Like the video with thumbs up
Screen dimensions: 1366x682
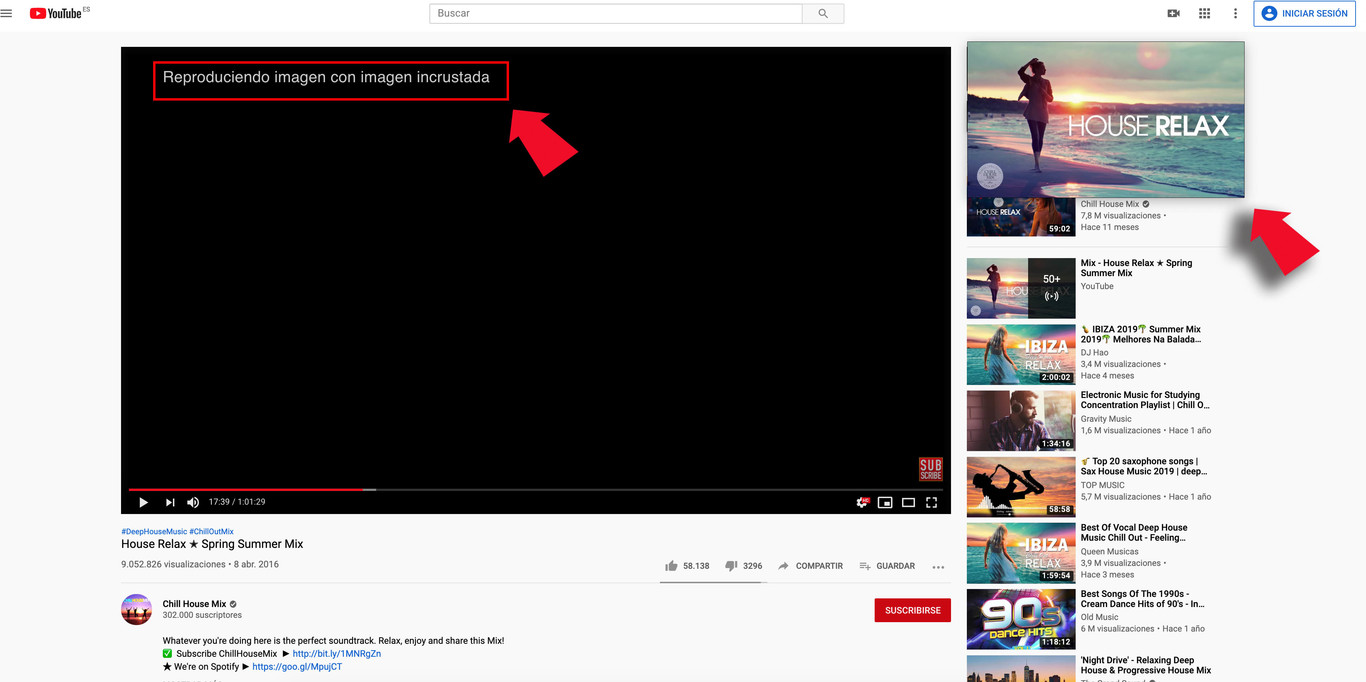pos(687,566)
